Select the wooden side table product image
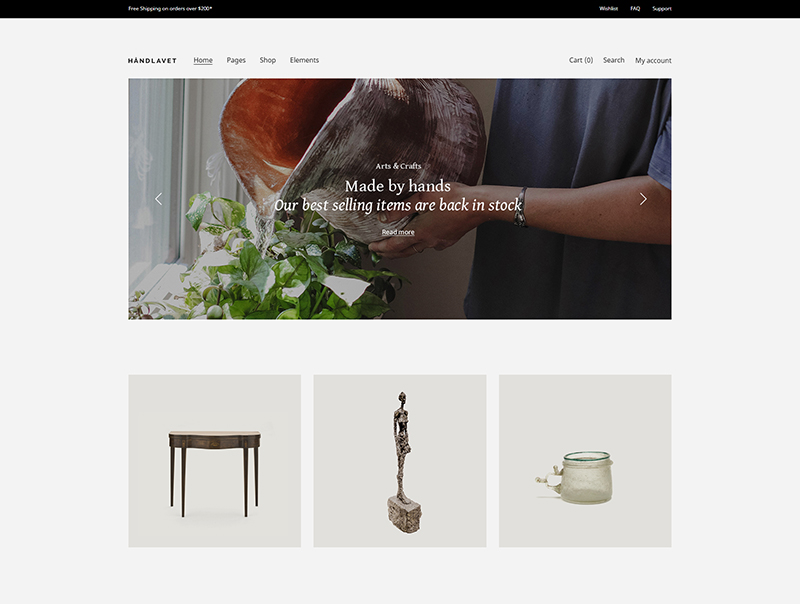This screenshot has width=800, height=604. pos(215,461)
